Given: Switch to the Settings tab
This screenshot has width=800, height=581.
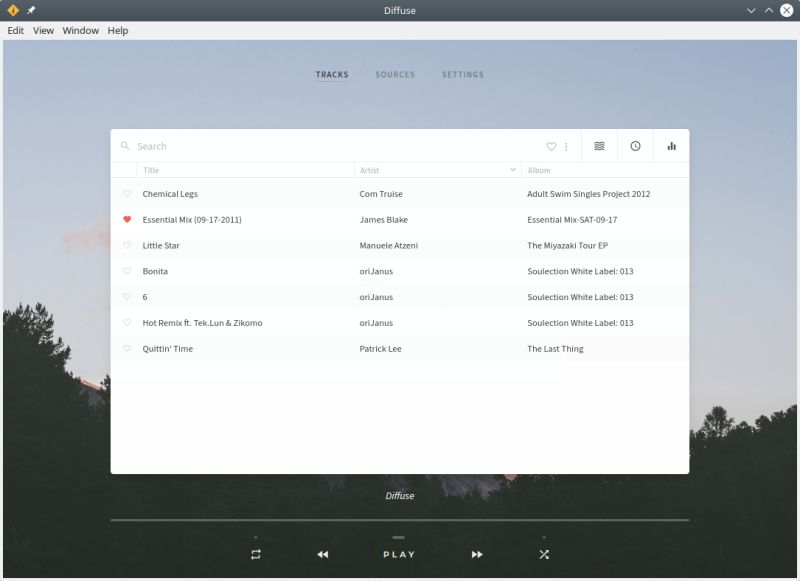Looking at the screenshot, I should pyautogui.click(x=463, y=74).
